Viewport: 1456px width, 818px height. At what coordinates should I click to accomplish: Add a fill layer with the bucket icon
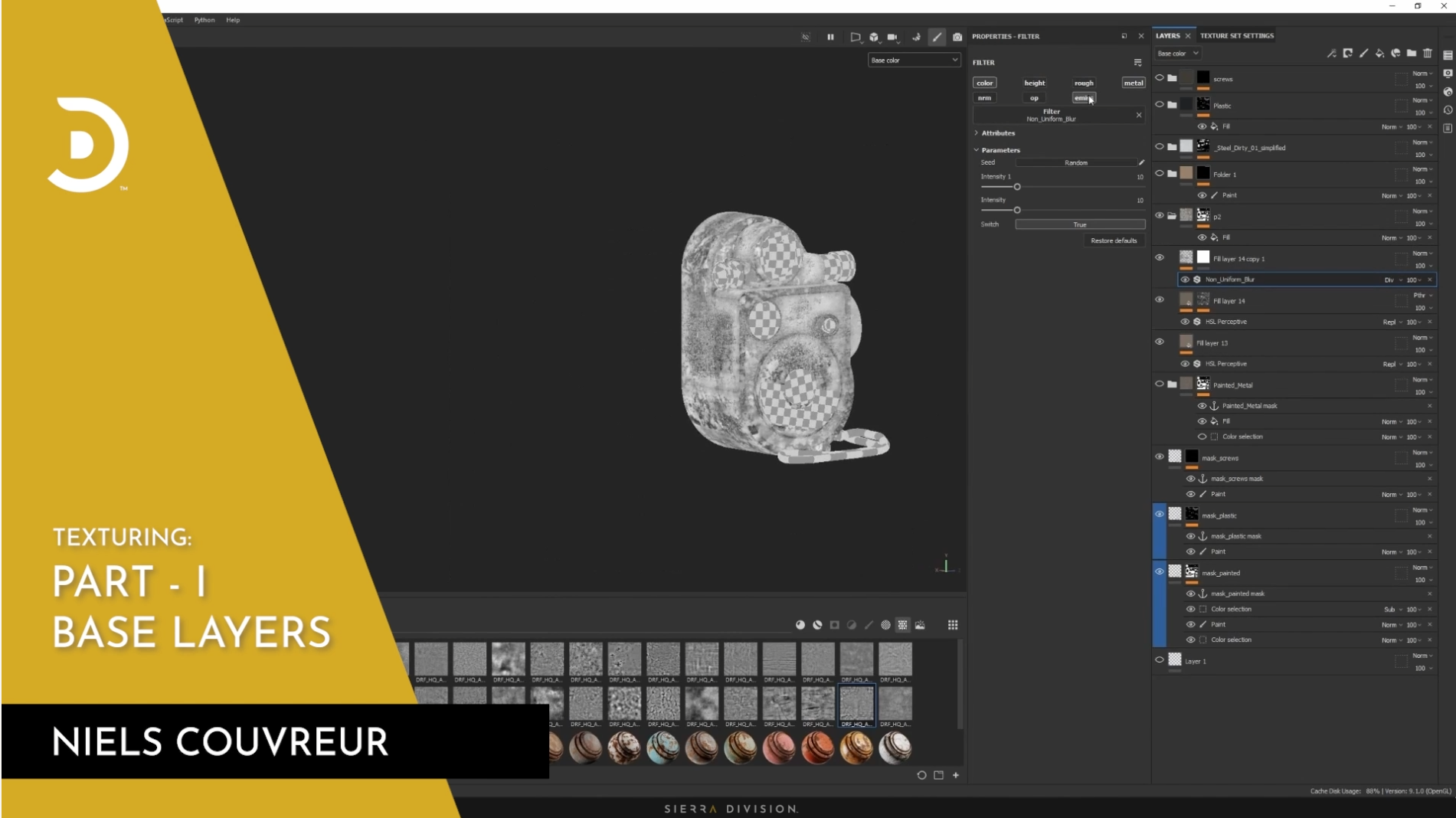(1380, 54)
